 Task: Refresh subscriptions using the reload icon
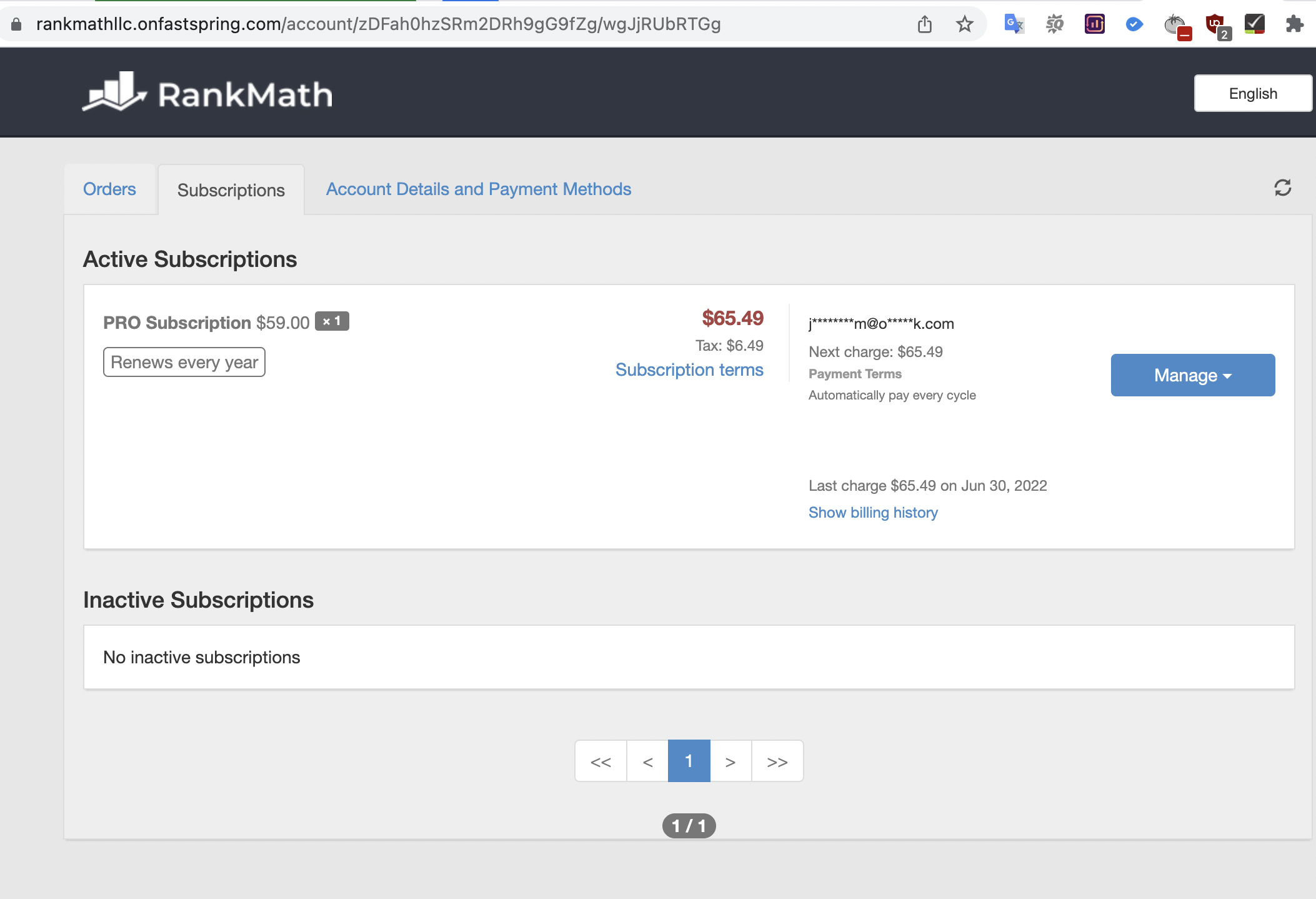(x=1284, y=188)
